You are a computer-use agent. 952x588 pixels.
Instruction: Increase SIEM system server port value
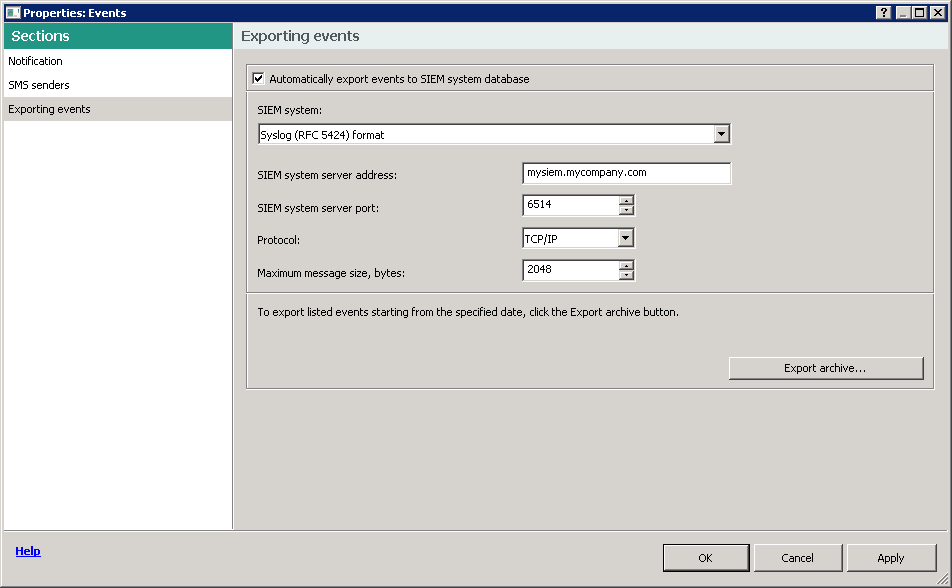click(627, 200)
